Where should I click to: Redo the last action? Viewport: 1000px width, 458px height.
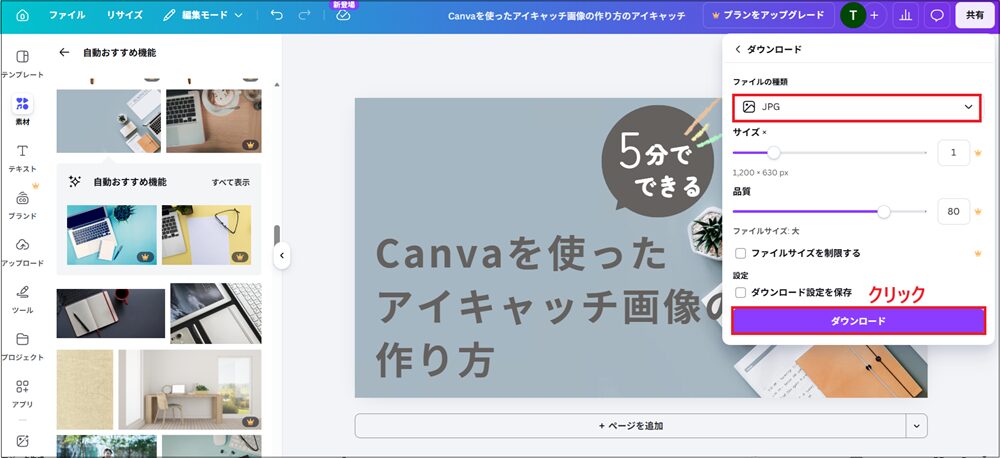coord(304,15)
